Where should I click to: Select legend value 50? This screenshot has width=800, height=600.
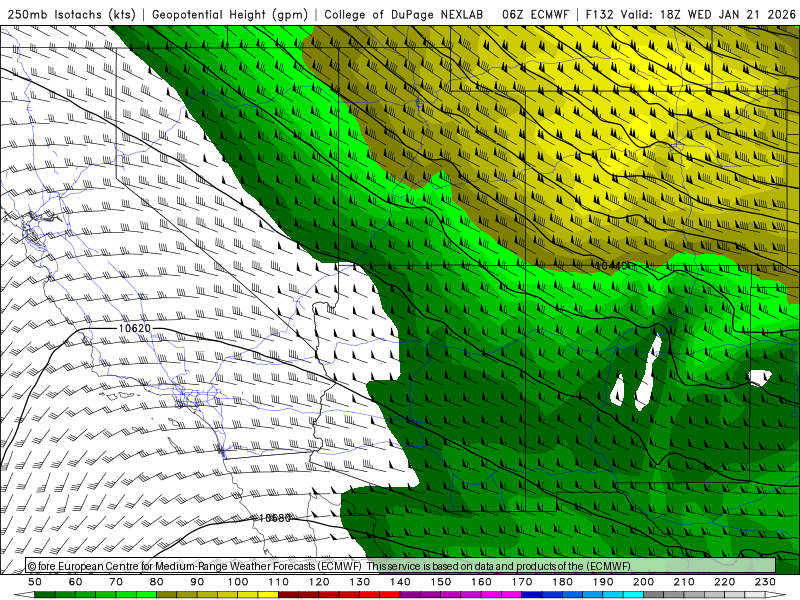click(x=35, y=582)
